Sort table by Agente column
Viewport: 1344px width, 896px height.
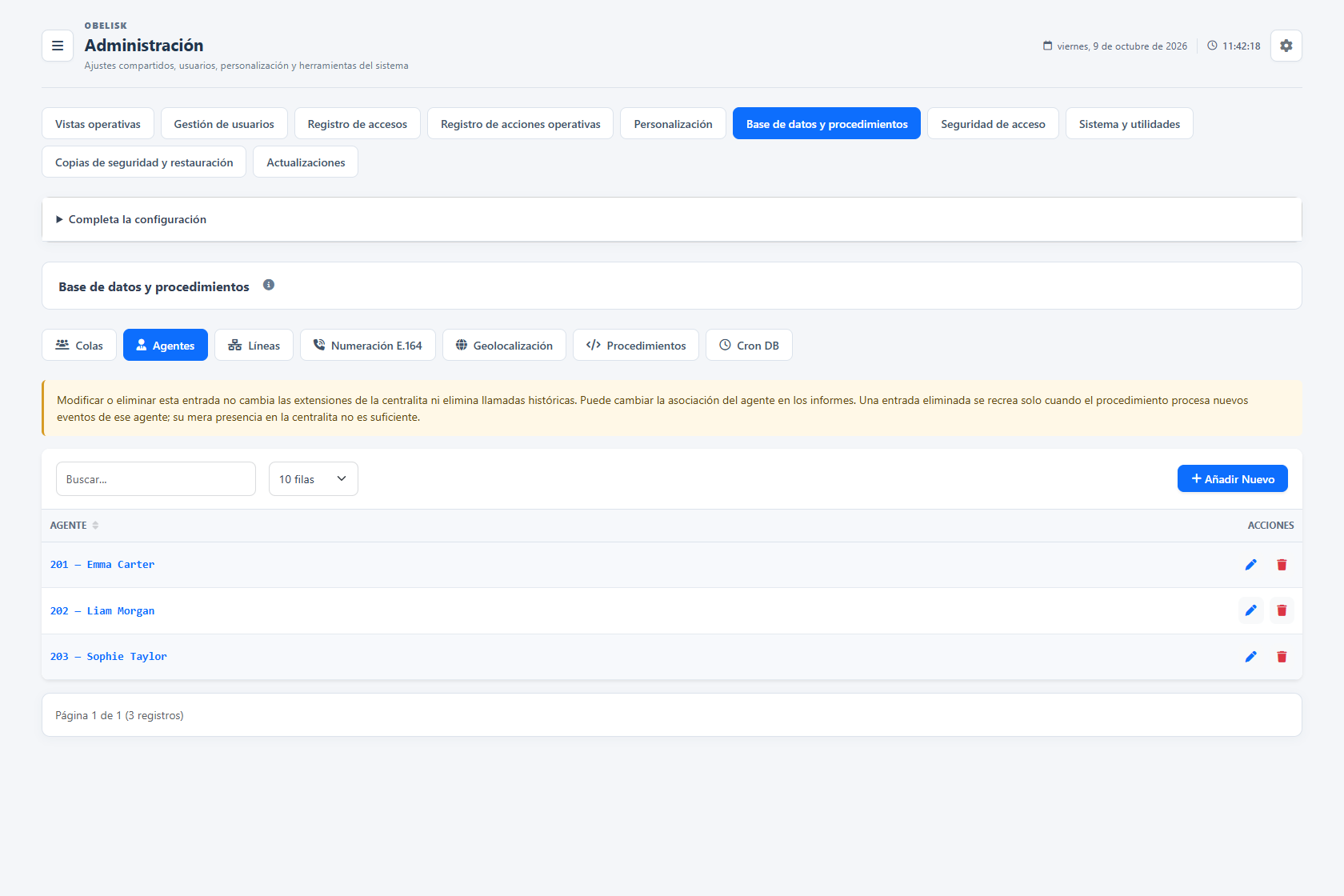[74, 526]
